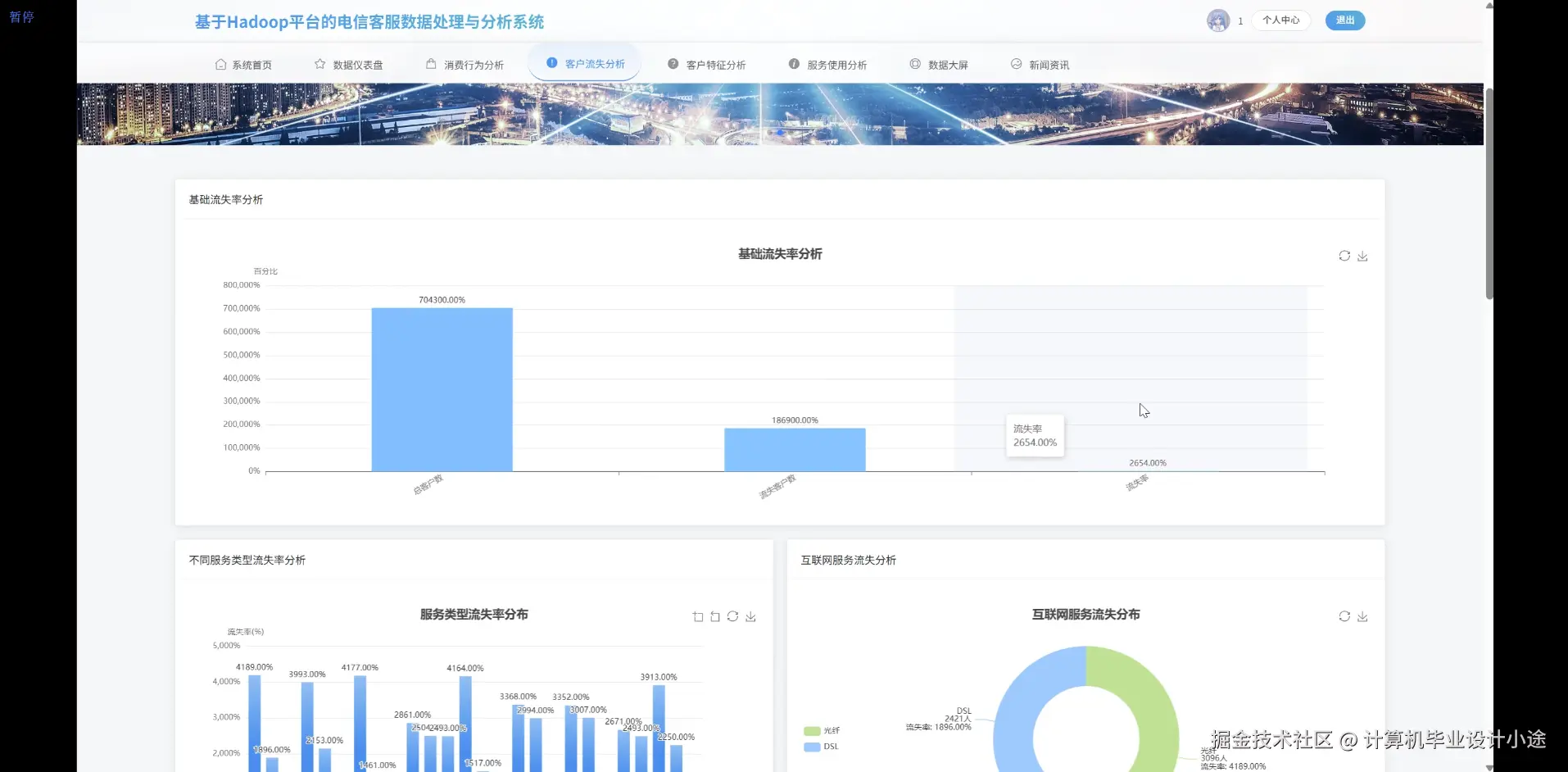This screenshot has height=772, width=1568.
Task: Toggle the 光纤 legend entry
Action: click(822, 730)
